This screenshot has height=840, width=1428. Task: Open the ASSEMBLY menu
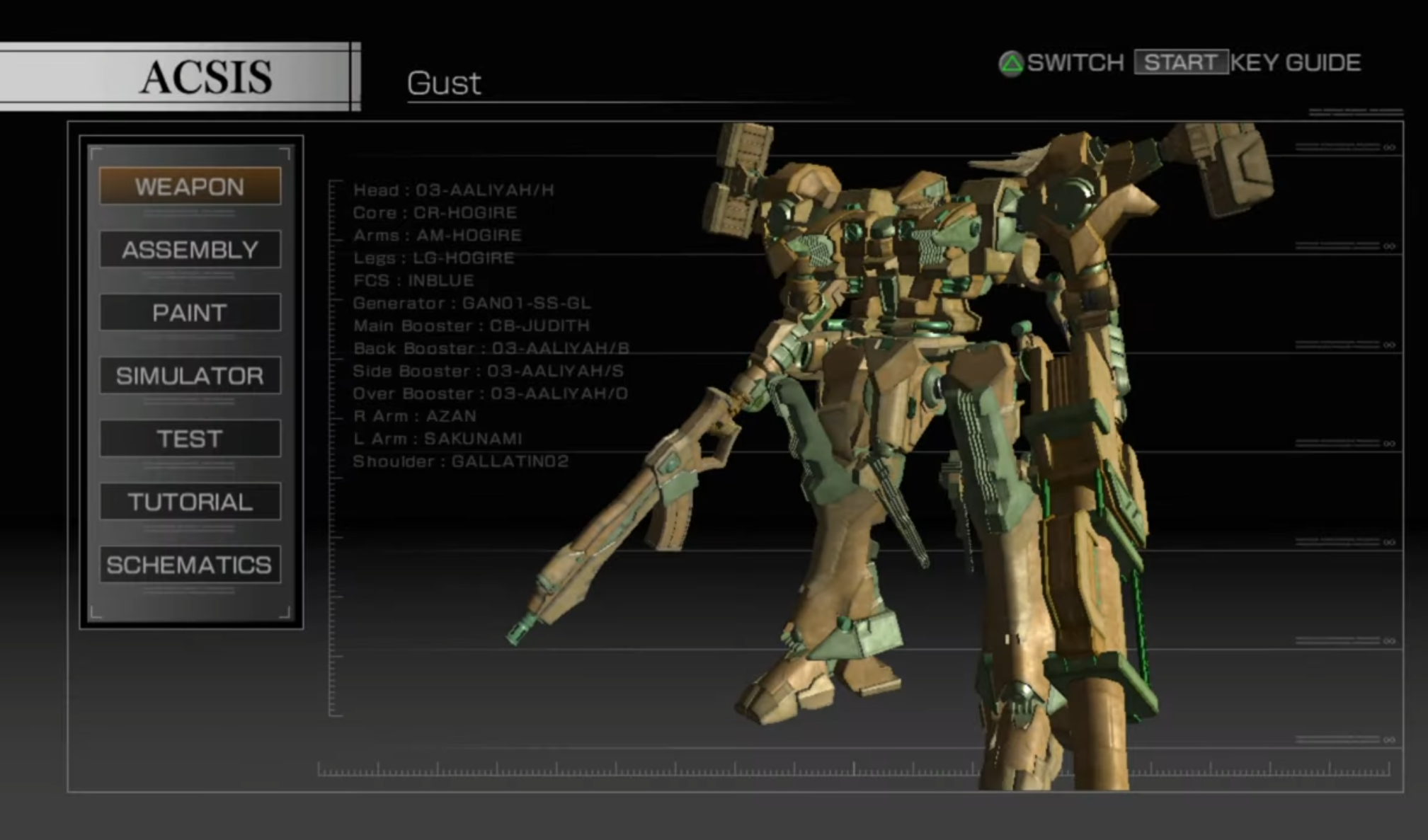coord(190,249)
